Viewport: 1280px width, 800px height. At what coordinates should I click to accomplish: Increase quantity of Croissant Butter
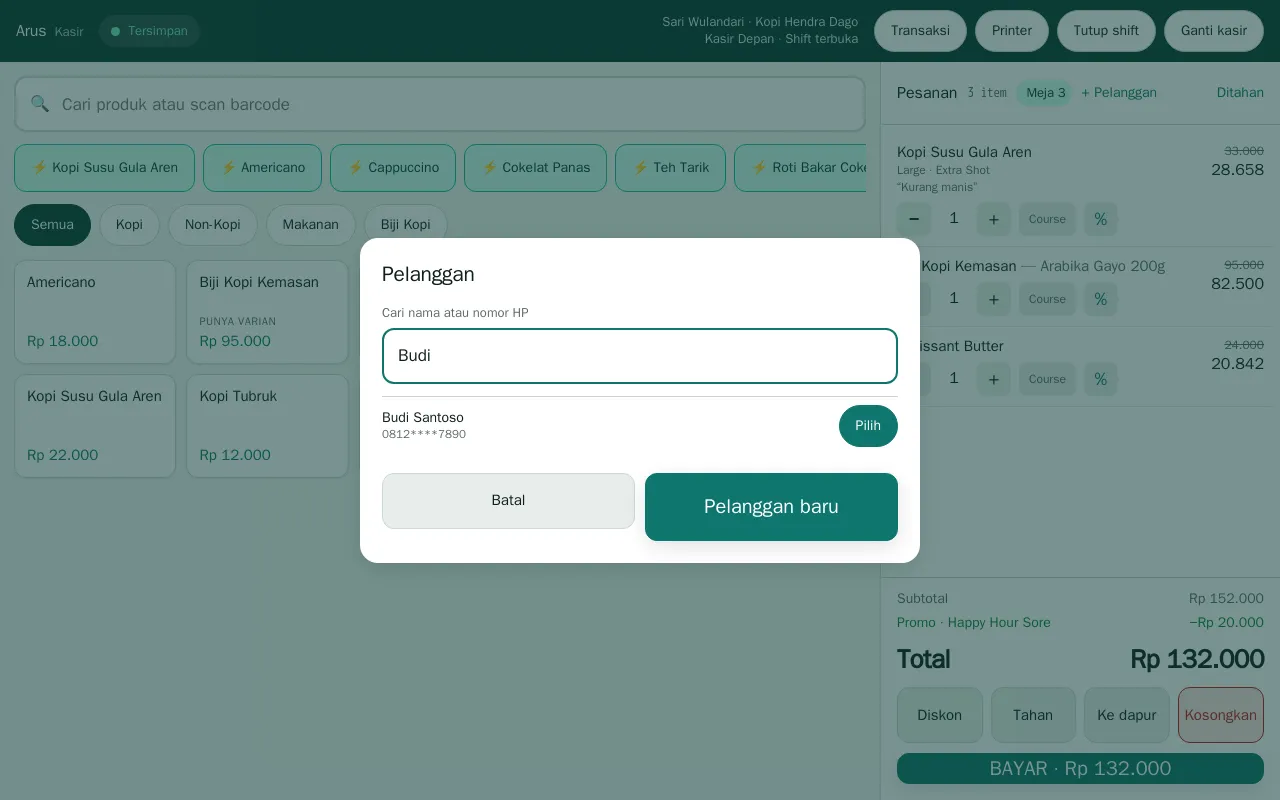[x=994, y=379]
